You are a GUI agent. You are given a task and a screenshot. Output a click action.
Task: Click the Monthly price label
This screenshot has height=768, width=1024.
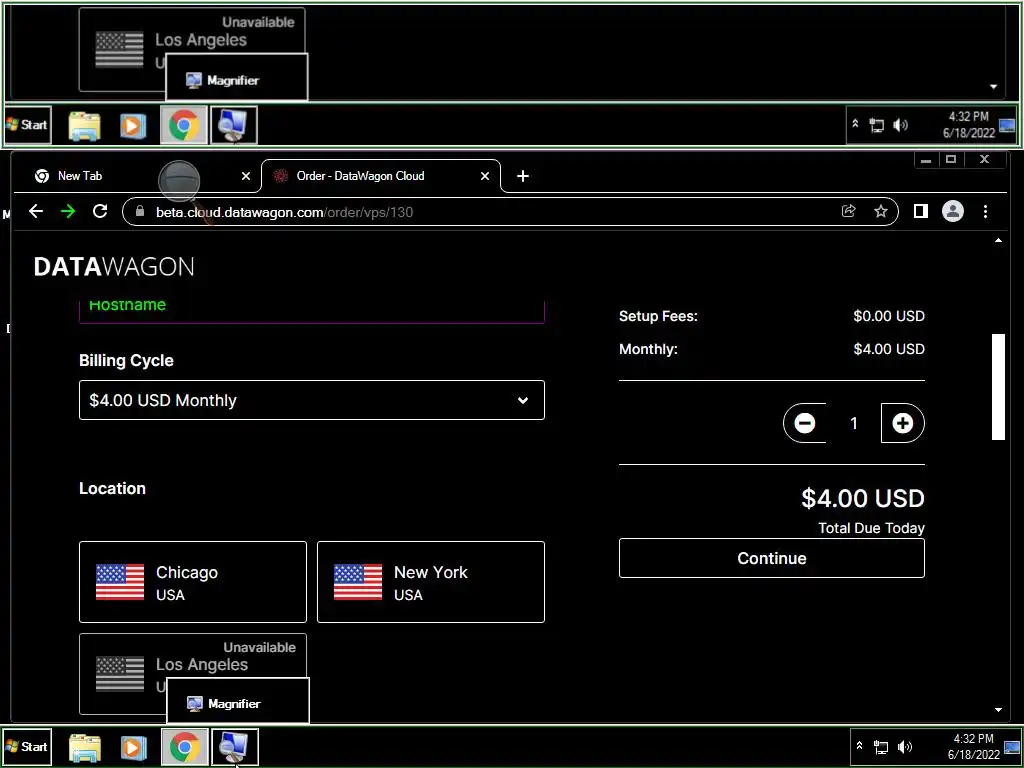click(x=648, y=349)
